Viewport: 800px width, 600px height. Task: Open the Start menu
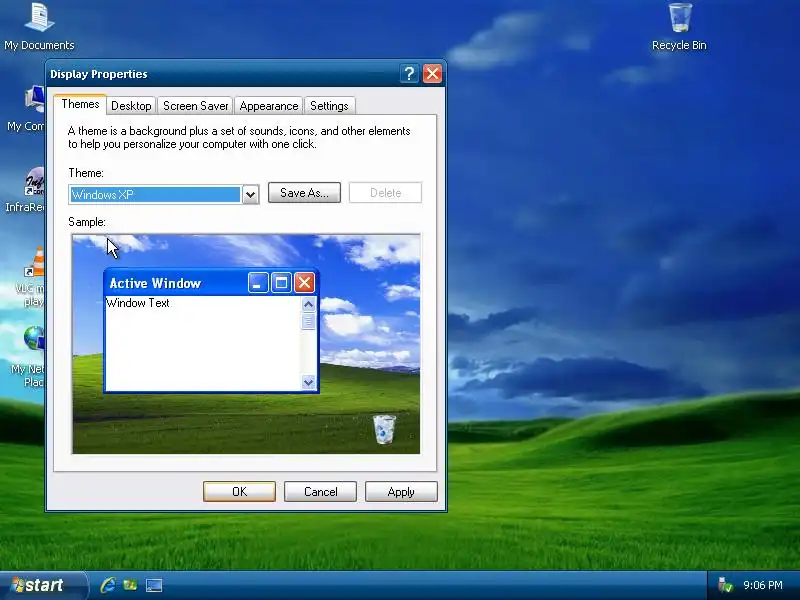click(x=42, y=585)
